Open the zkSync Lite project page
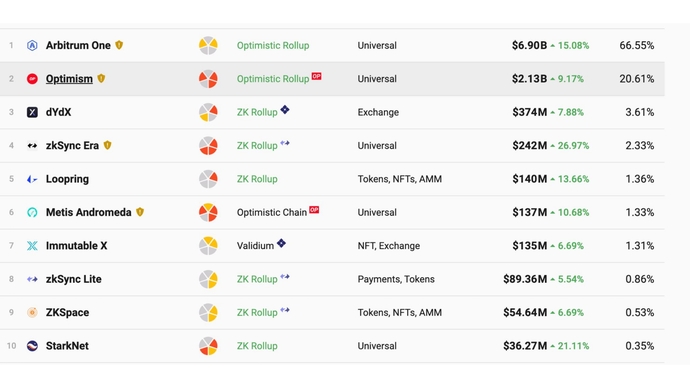The image size is (690, 388). point(73,279)
